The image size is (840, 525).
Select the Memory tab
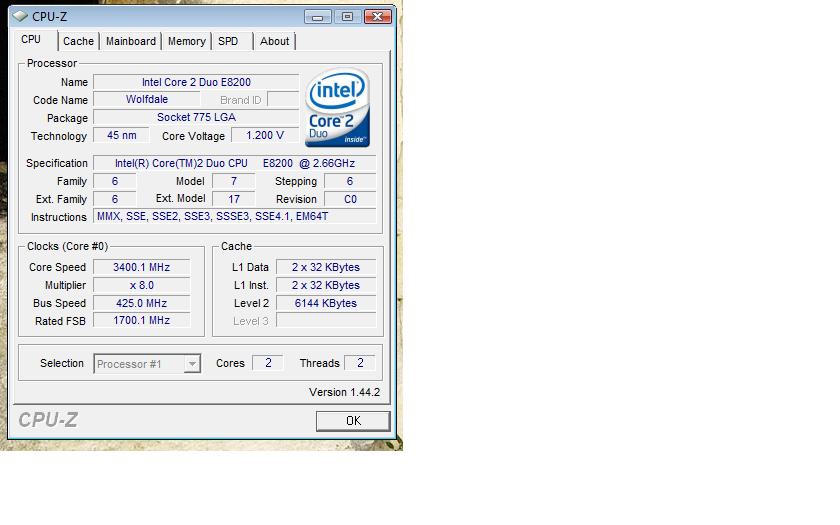(186, 41)
